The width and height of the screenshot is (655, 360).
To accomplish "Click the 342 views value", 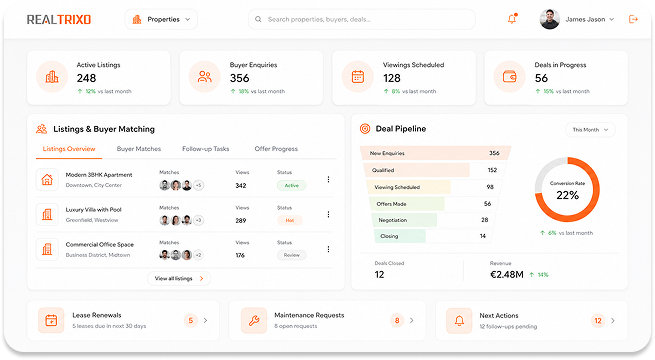I will pos(241,185).
